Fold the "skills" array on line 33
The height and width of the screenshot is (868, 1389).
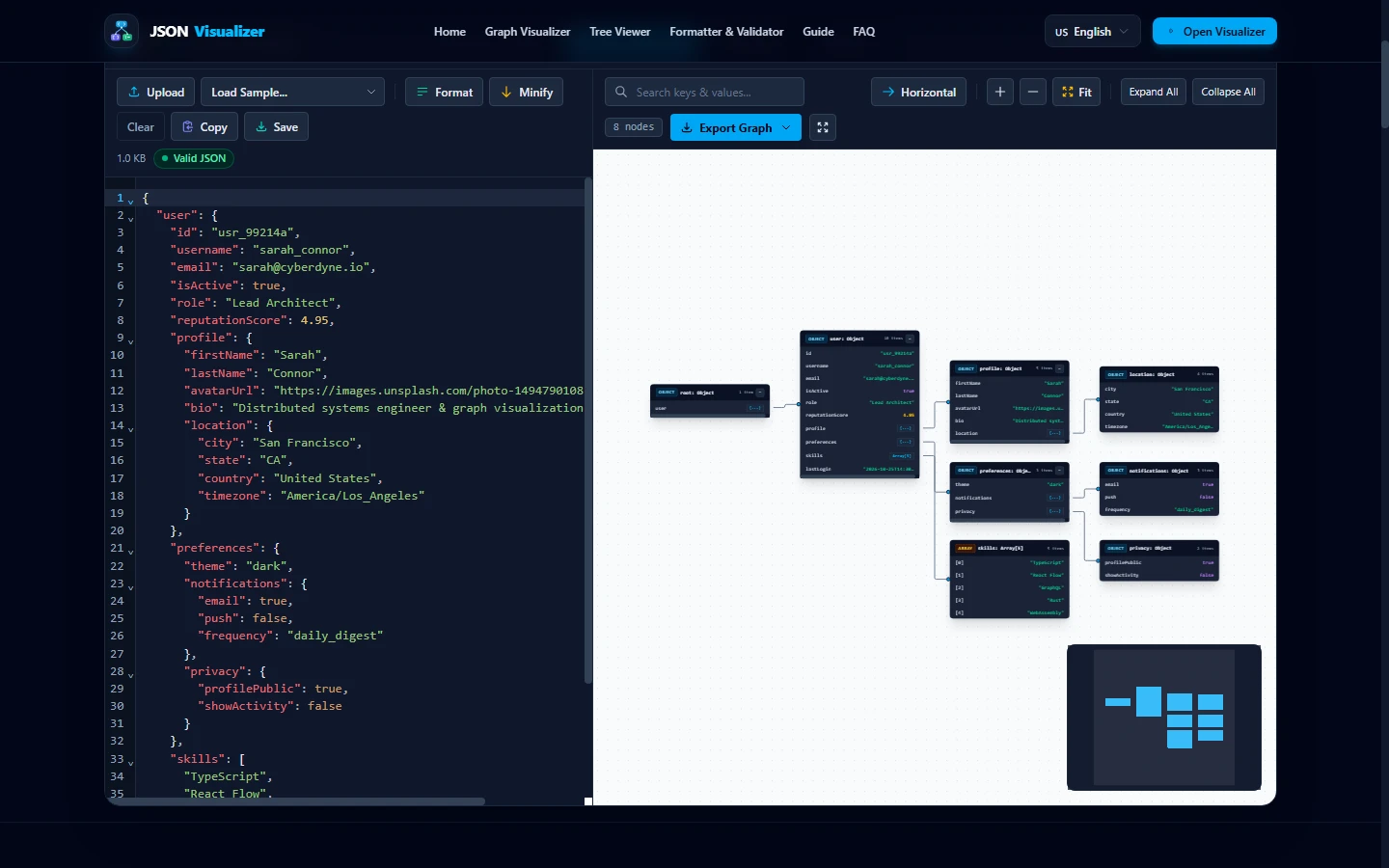pos(131,762)
